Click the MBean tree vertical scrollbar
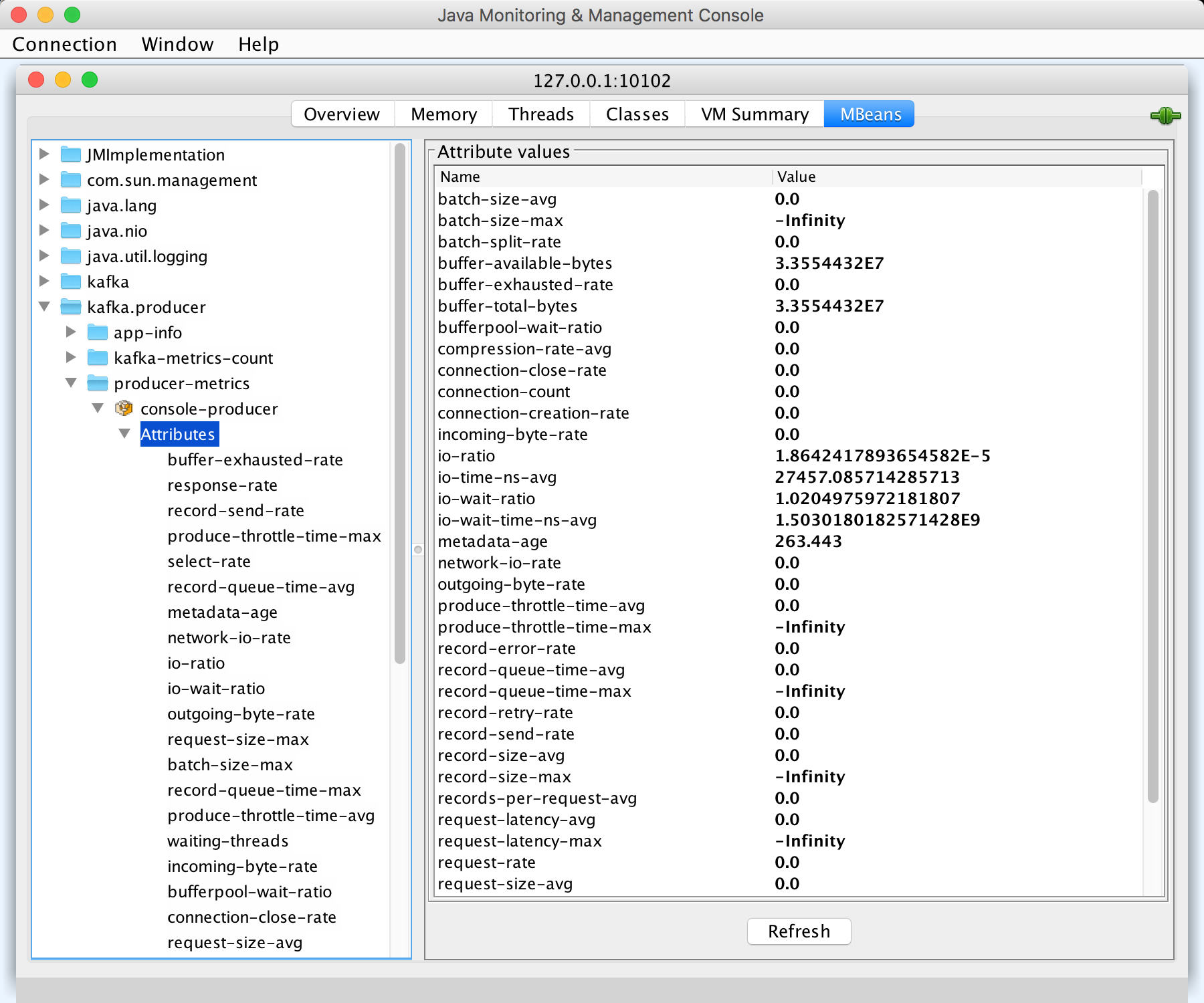This screenshot has width=1204, height=1003. pos(400,404)
